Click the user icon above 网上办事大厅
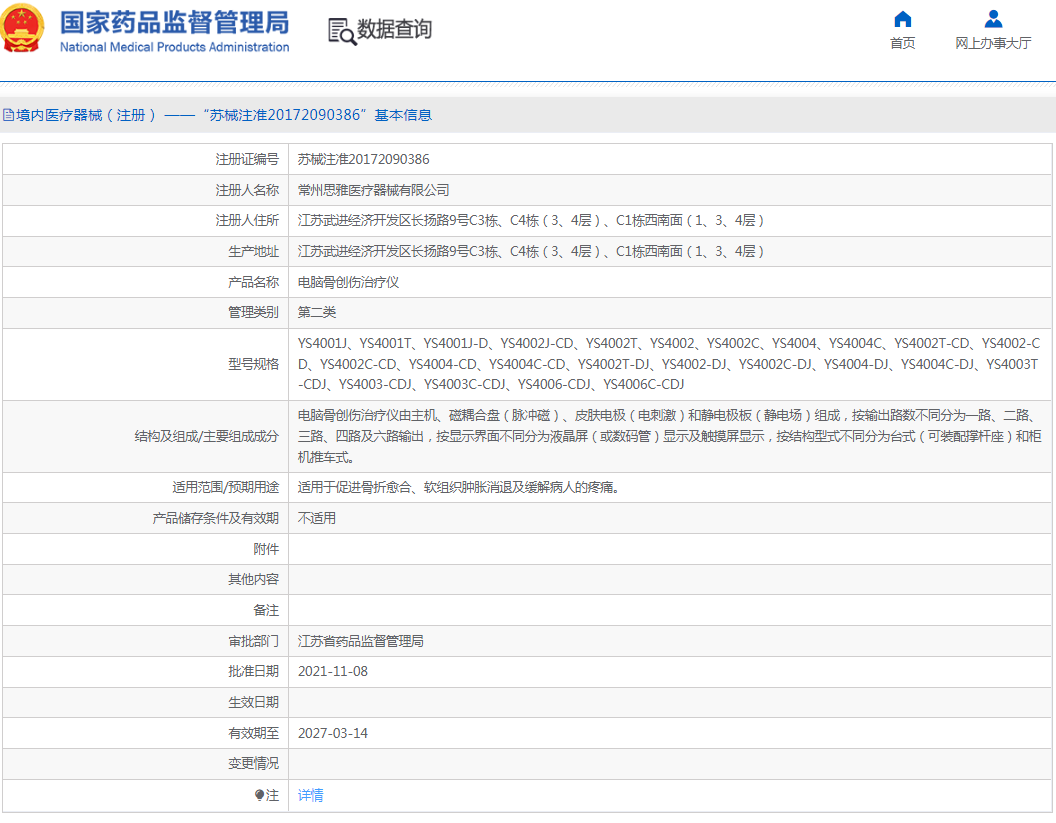The width and height of the screenshot is (1056, 823). tap(993, 19)
